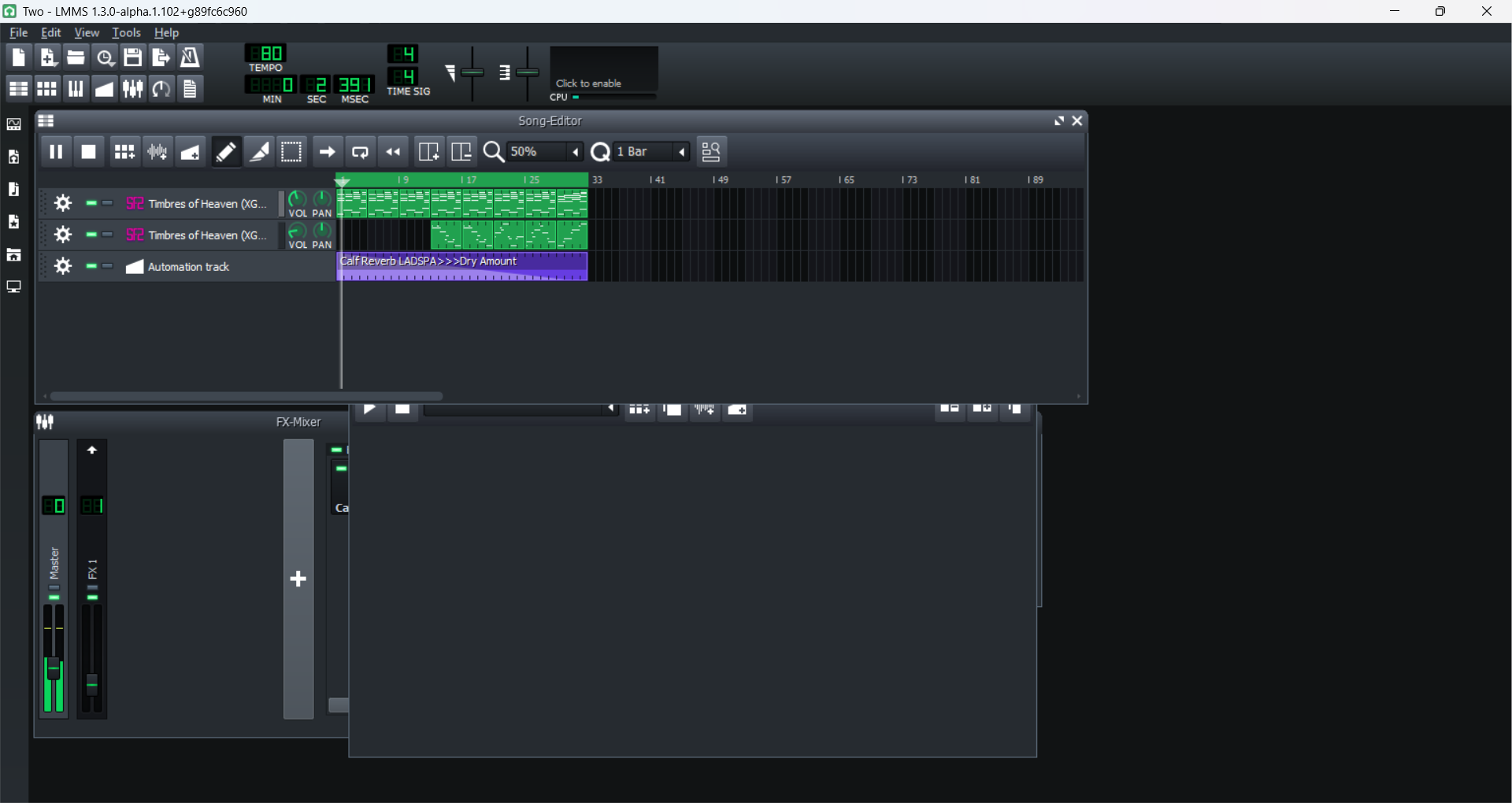Show the project notes window
The height and width of the screenshot is (803, 1512).
pos(190,89)
